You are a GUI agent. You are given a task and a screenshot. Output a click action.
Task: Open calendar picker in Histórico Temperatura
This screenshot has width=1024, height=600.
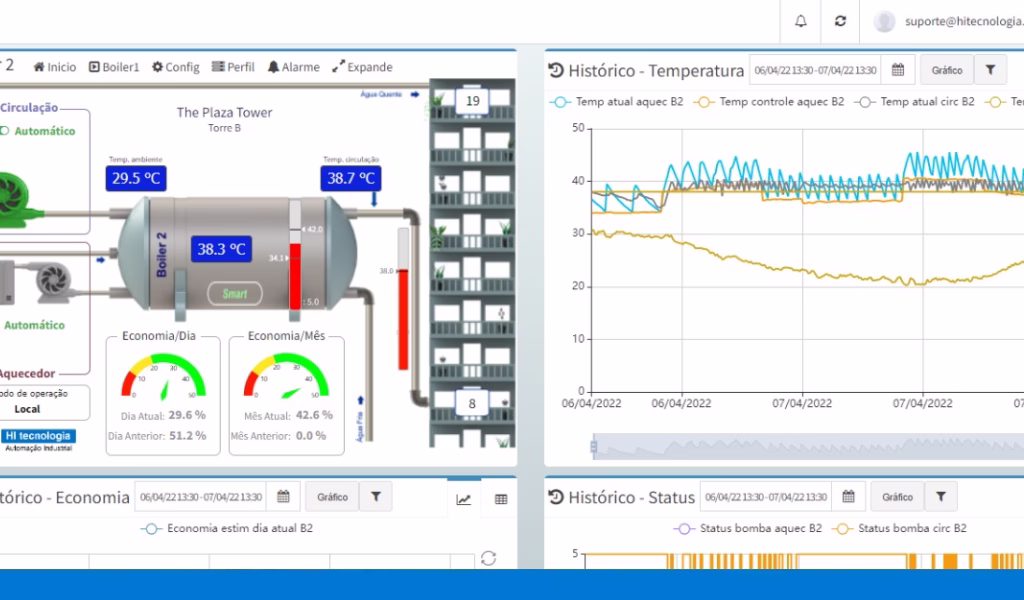click(x=898, y=70)
